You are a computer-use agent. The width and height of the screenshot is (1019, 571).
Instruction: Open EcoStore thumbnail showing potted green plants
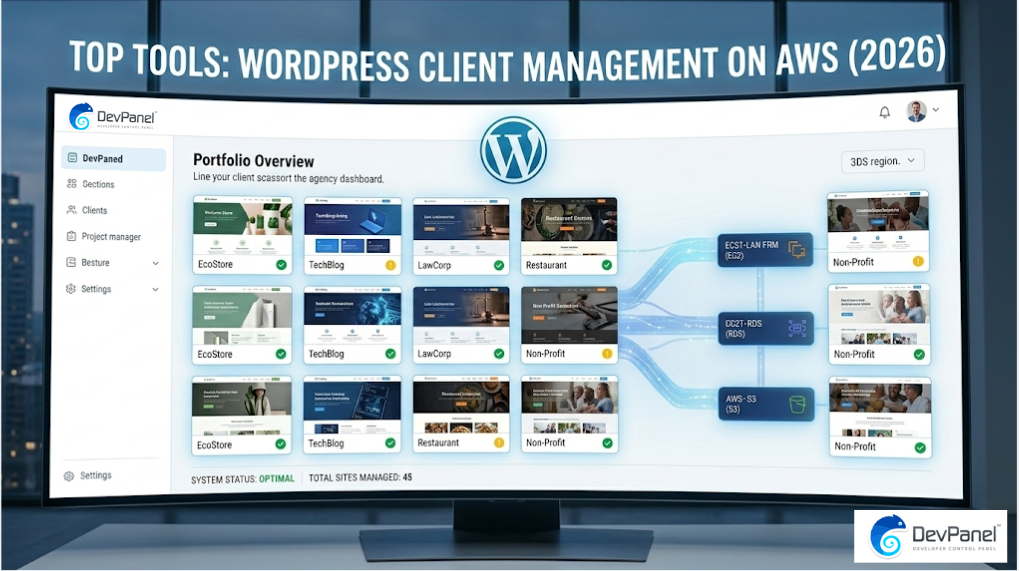coord(242,225)
